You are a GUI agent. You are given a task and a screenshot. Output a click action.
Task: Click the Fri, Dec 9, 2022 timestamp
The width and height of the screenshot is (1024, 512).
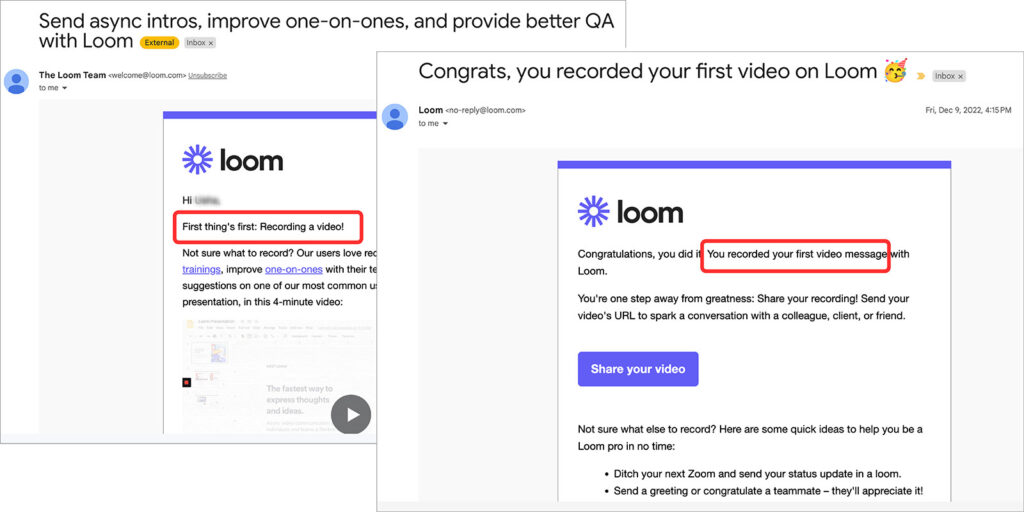tap(967, 110)
